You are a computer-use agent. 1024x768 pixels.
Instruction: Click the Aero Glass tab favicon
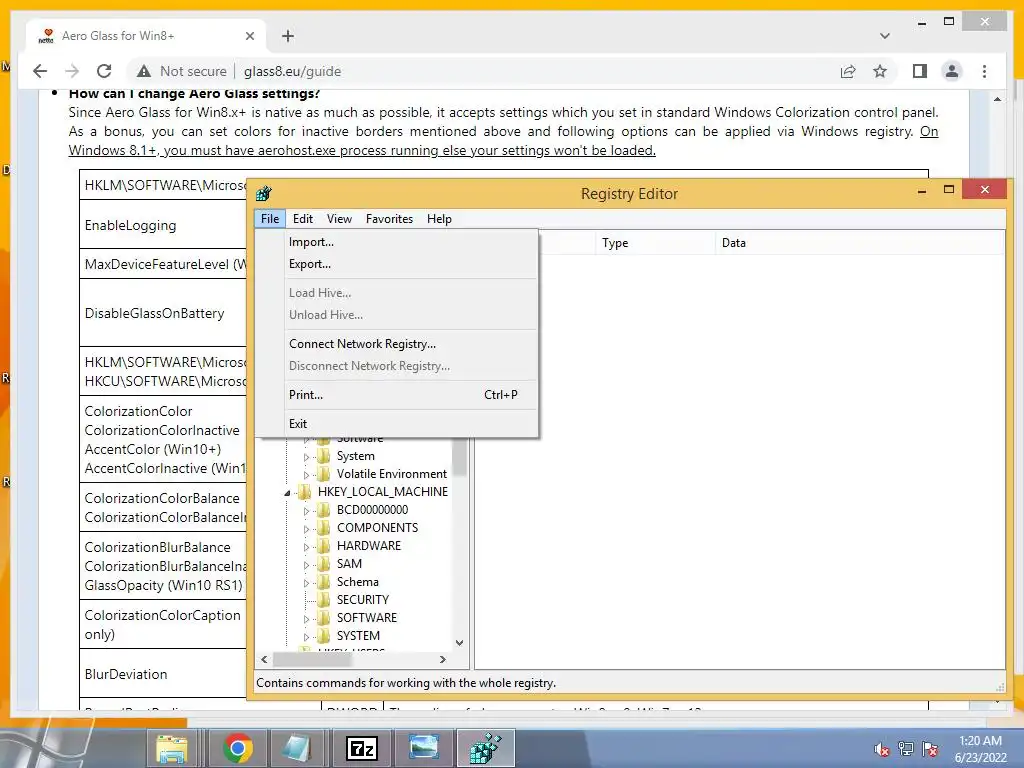tap(46, 36)
